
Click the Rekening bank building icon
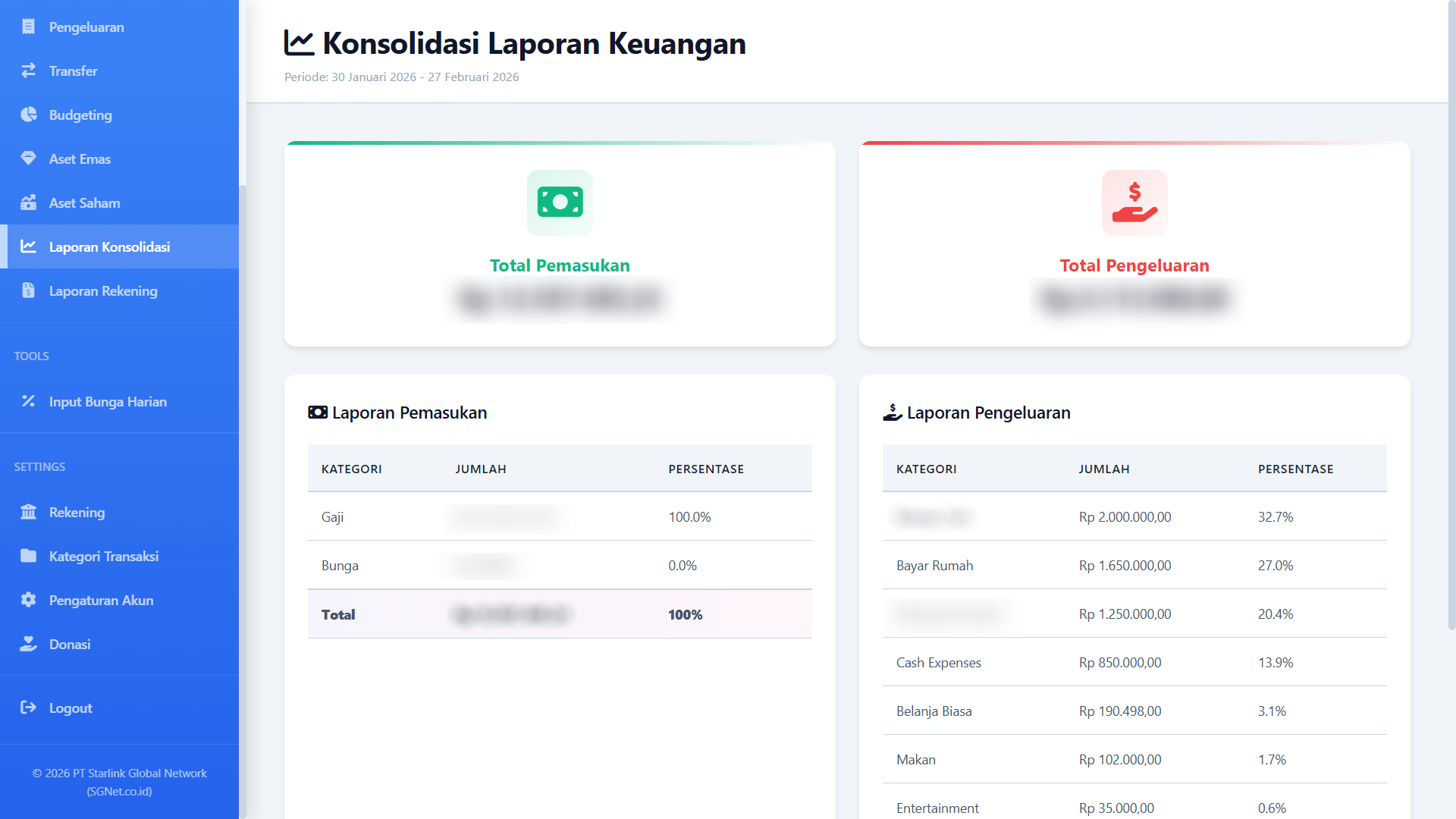28,512
